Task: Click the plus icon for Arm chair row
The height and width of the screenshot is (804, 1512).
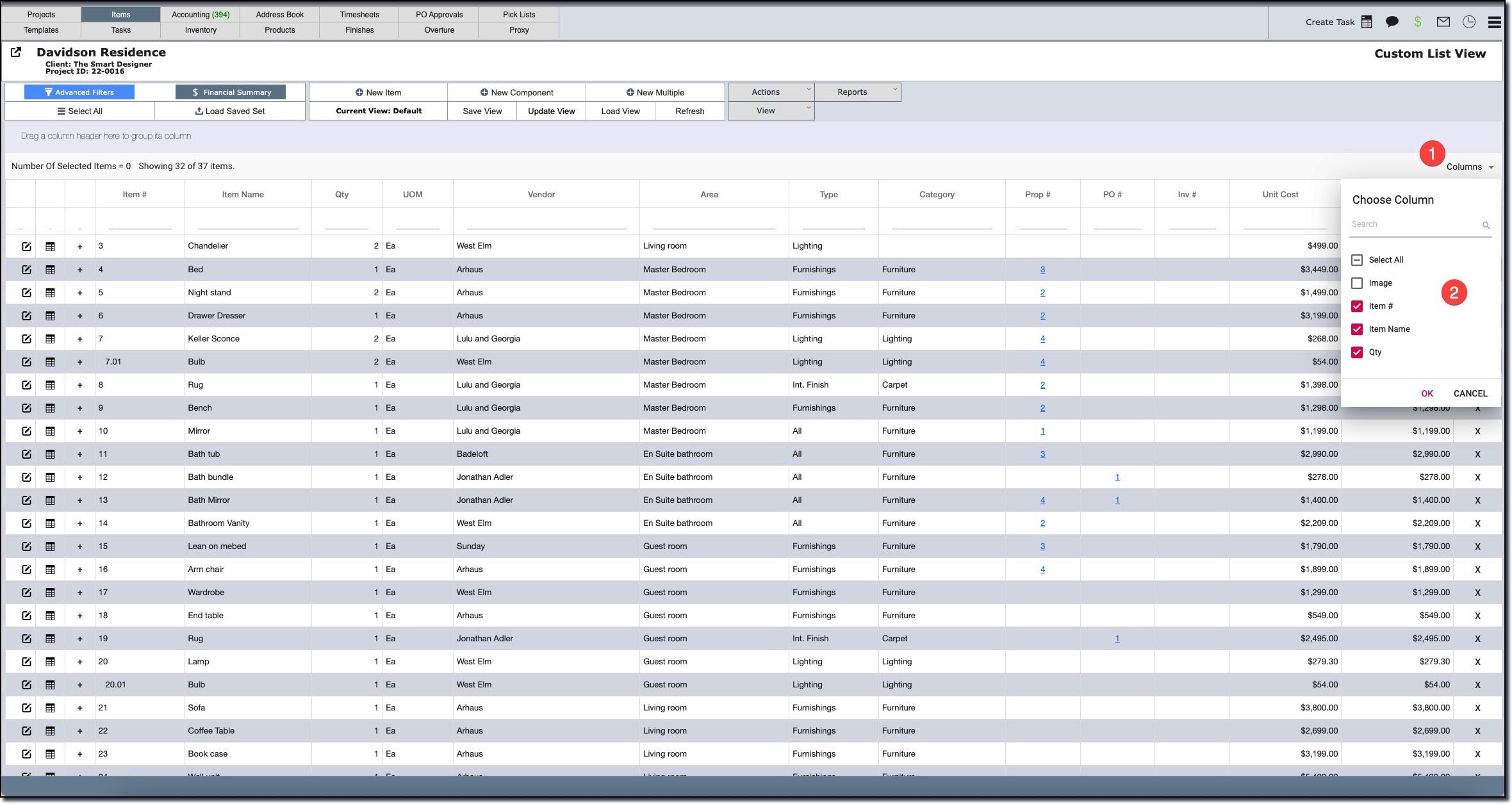Action: click(x=80, y=570)
